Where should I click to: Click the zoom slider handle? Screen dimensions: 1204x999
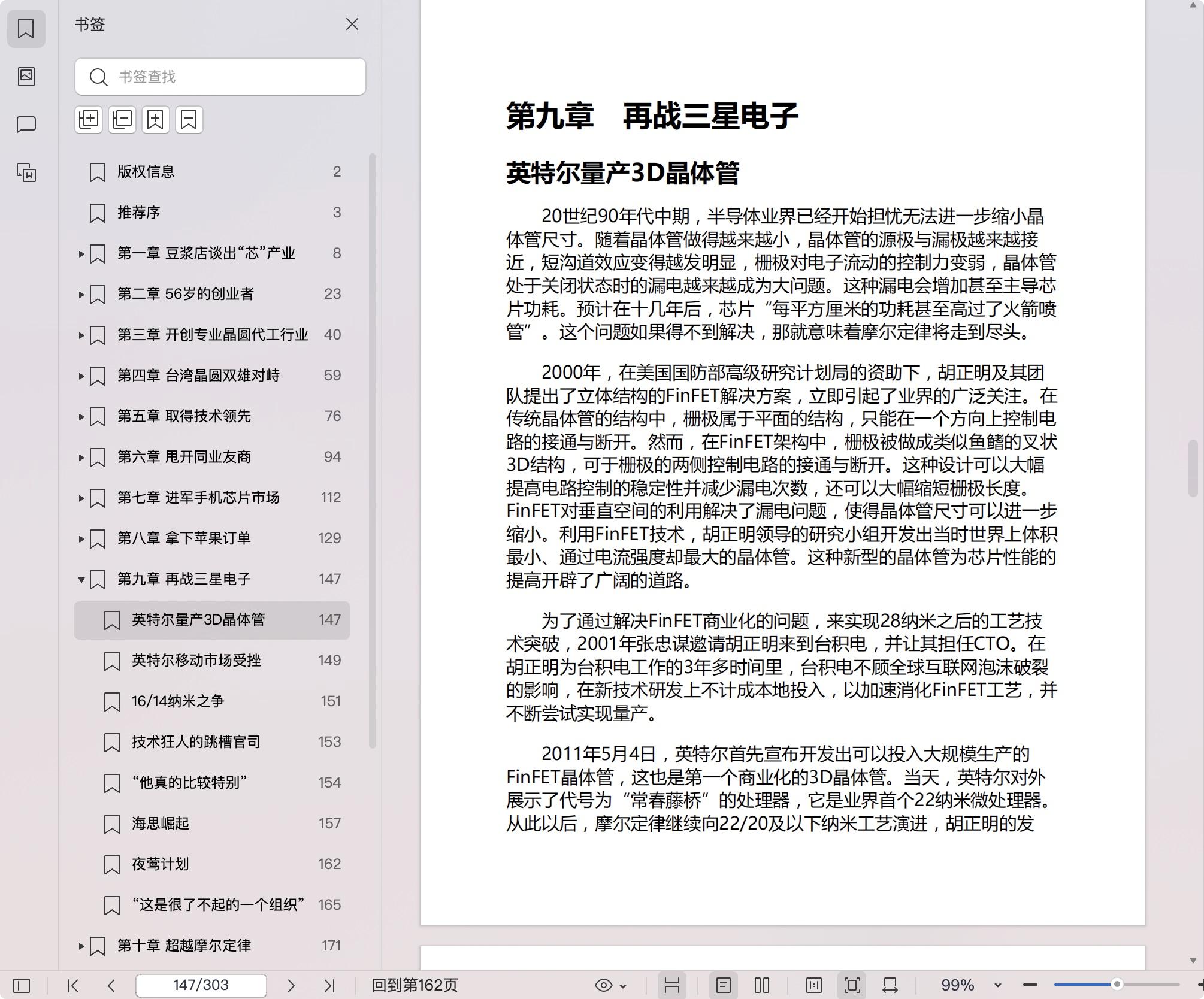coord(1117,985)
